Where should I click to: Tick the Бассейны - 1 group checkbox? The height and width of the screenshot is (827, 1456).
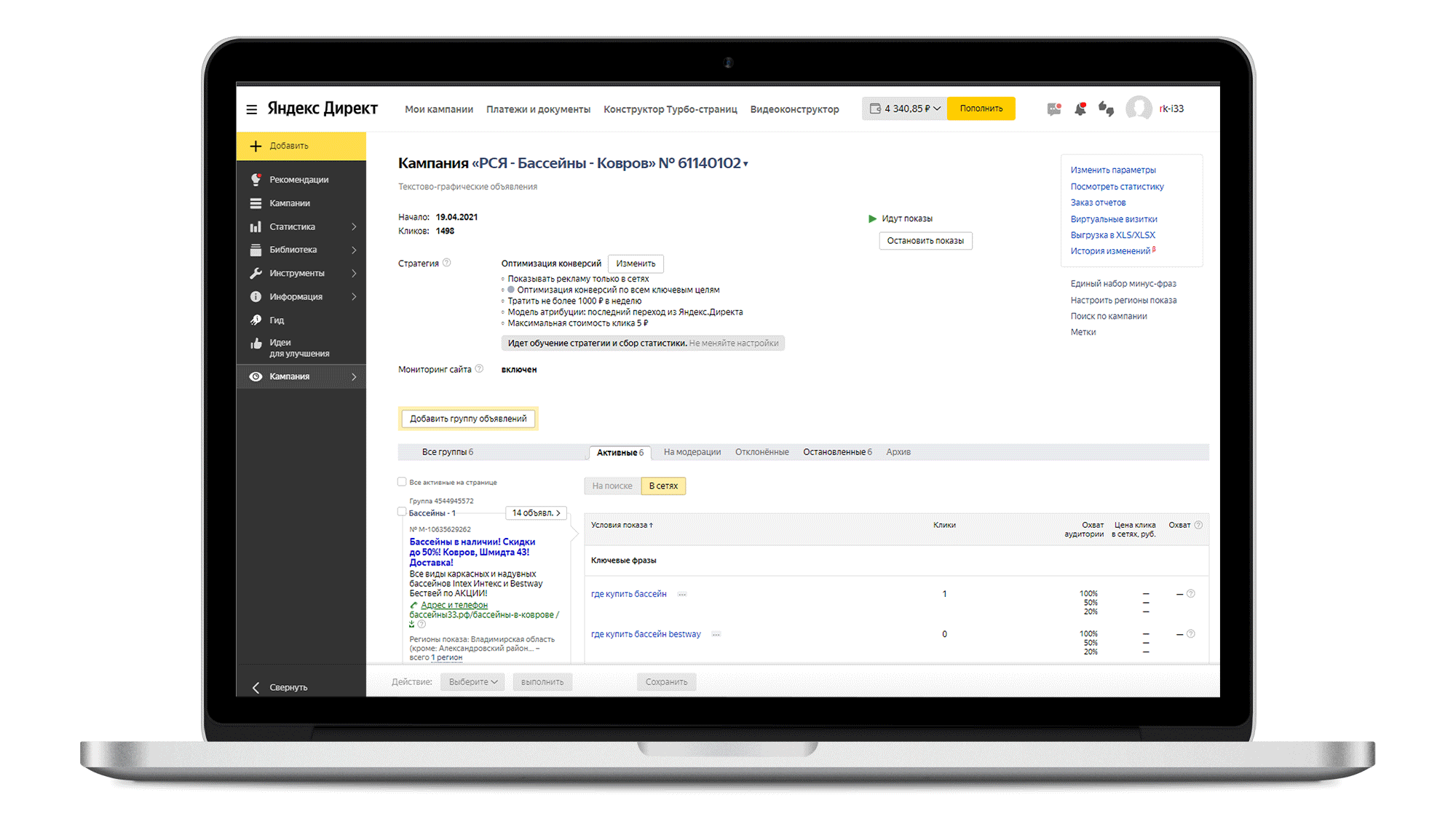click(402, 512)
